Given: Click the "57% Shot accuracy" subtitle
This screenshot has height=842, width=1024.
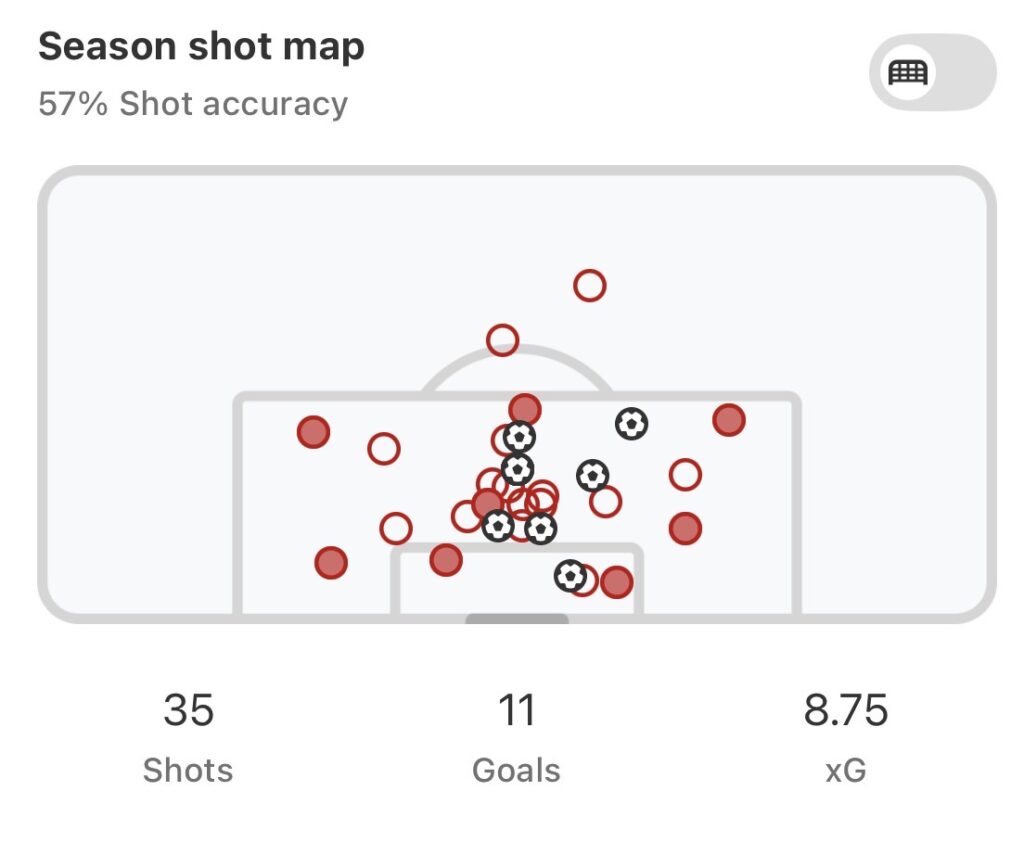Looking at the screenshot, I should point(193,103).
